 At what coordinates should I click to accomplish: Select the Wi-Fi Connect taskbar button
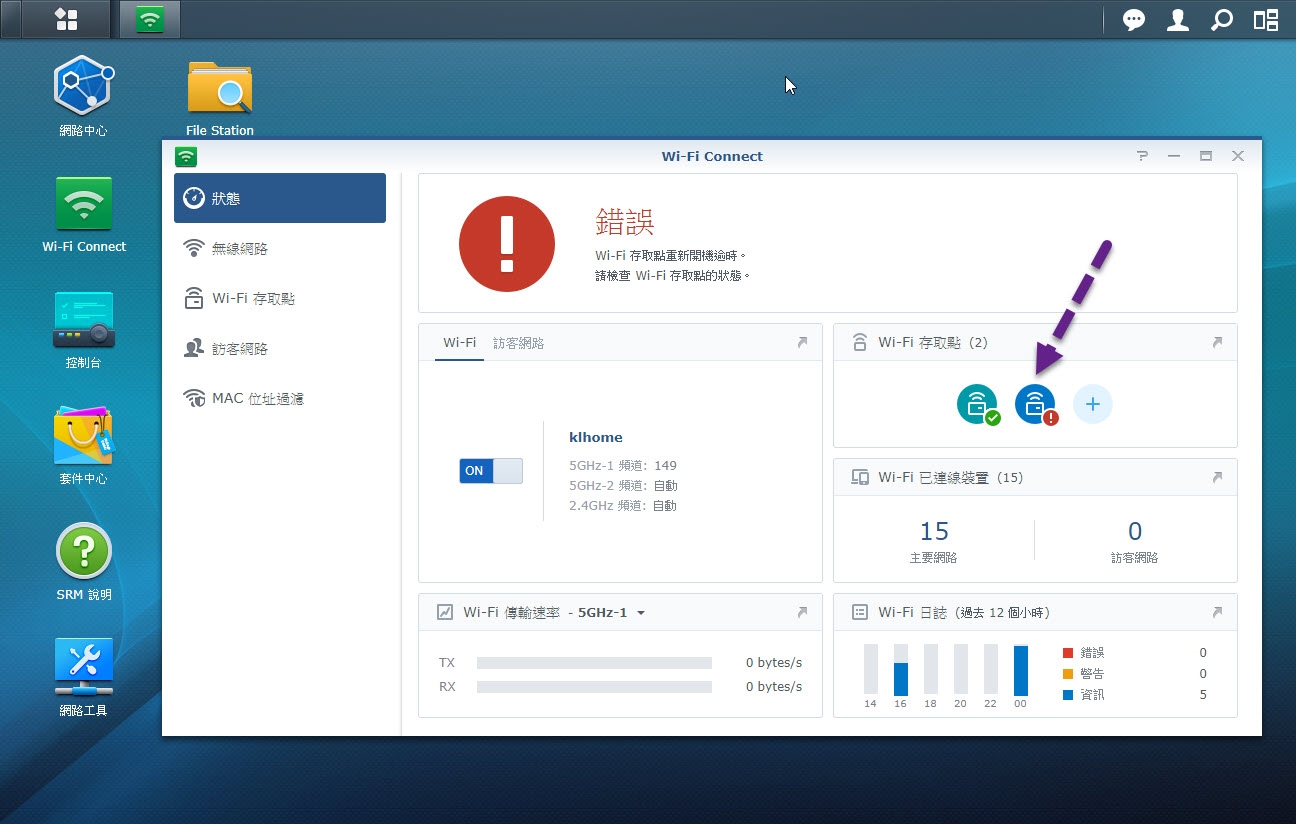click(150, 19)
